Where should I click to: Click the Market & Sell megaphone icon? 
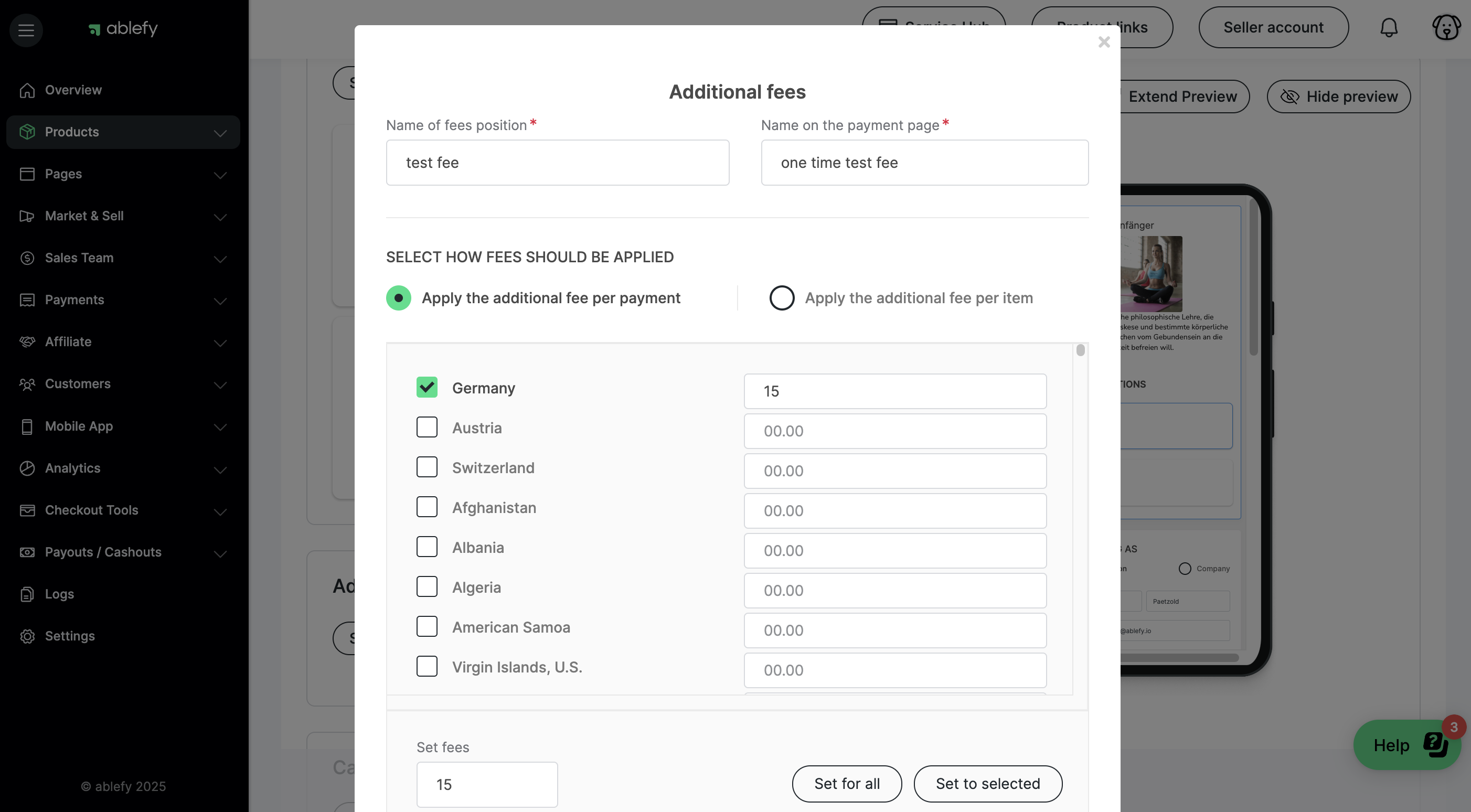(x=27, y=216)
